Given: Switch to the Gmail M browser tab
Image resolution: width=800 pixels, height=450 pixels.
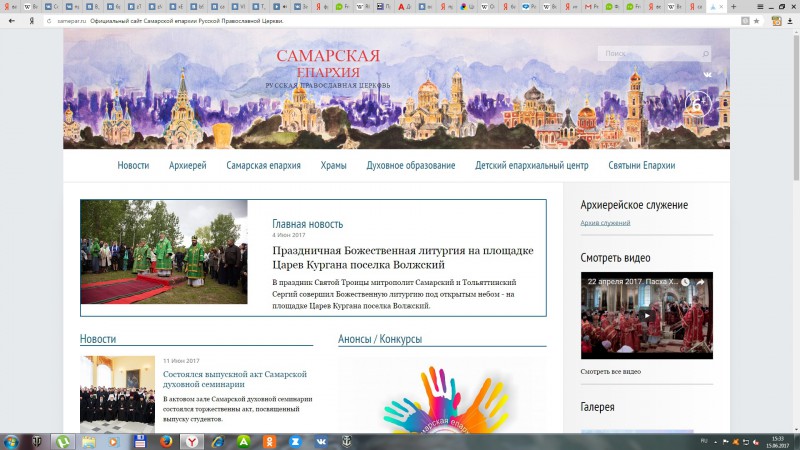Looking at the screenshot, I should [x=591, y=7].
